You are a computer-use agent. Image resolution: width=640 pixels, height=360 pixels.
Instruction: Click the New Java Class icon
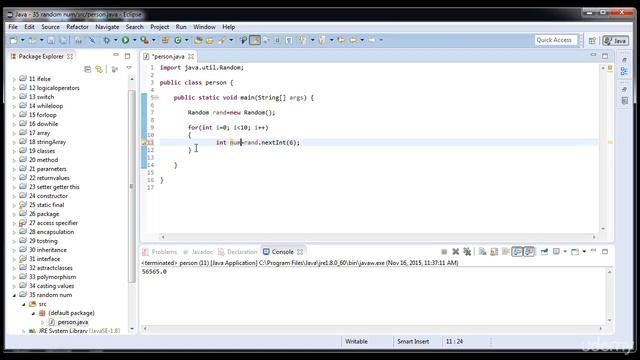[x=178, y=40]
